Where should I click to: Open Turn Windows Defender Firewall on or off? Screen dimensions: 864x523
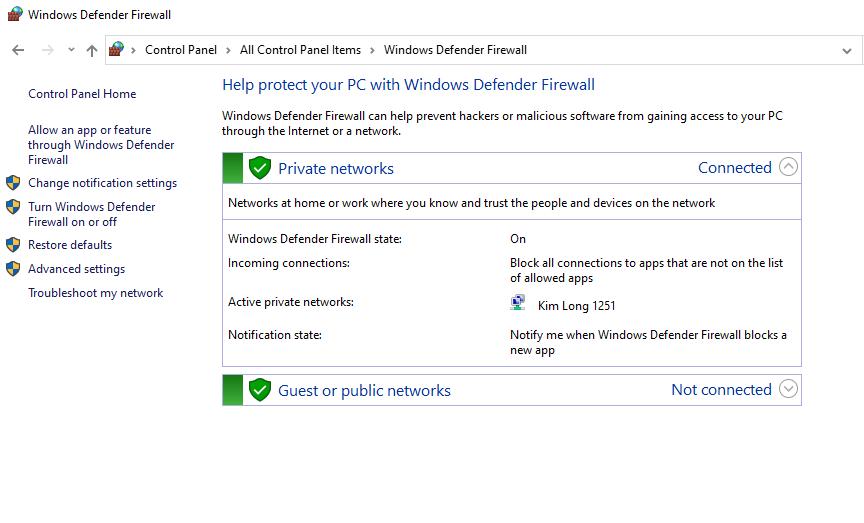click(91, 214)
